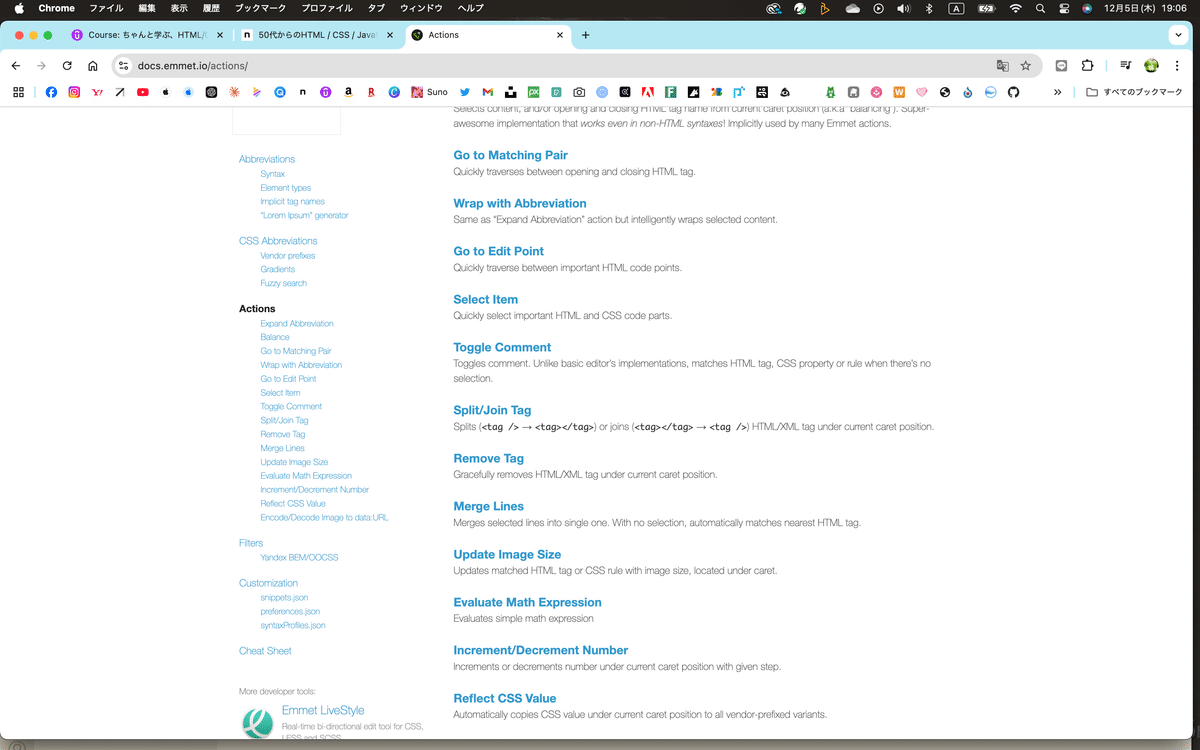Viewport: 1200px width, 750px height.
Task: Open macOS Control Center icon
Action: [1063, 8]
